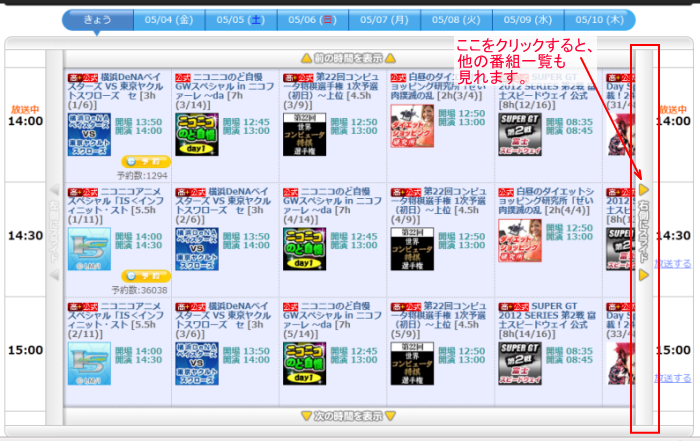
Task: Select the きょう (today) tab
Action: (98, 19)
